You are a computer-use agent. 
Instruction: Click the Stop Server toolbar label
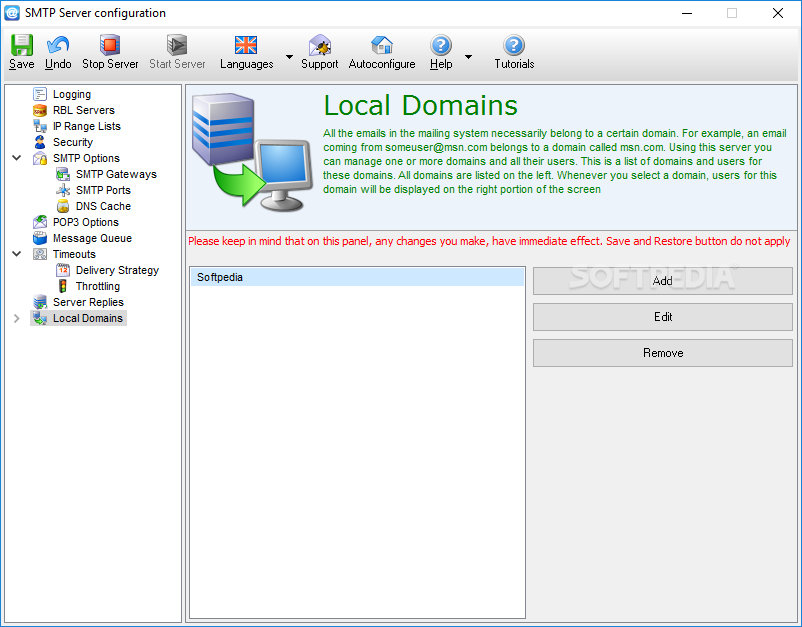tap(110, 64)
